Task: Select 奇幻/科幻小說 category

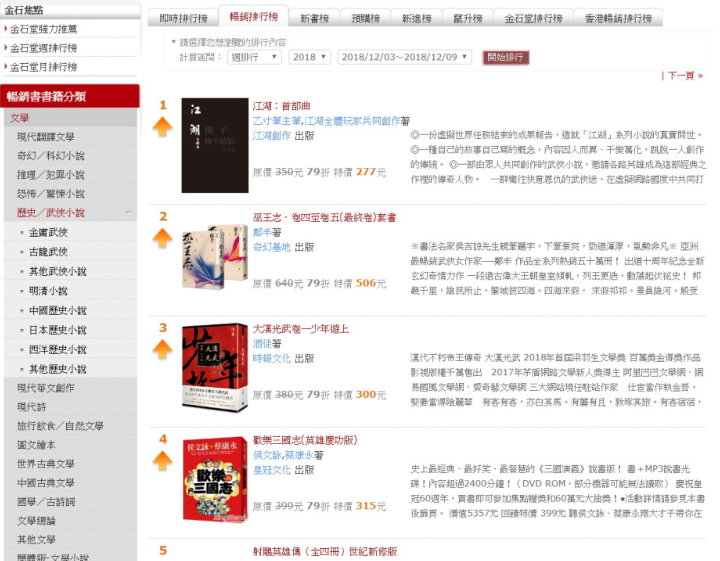Action: (x=51, y=156)
